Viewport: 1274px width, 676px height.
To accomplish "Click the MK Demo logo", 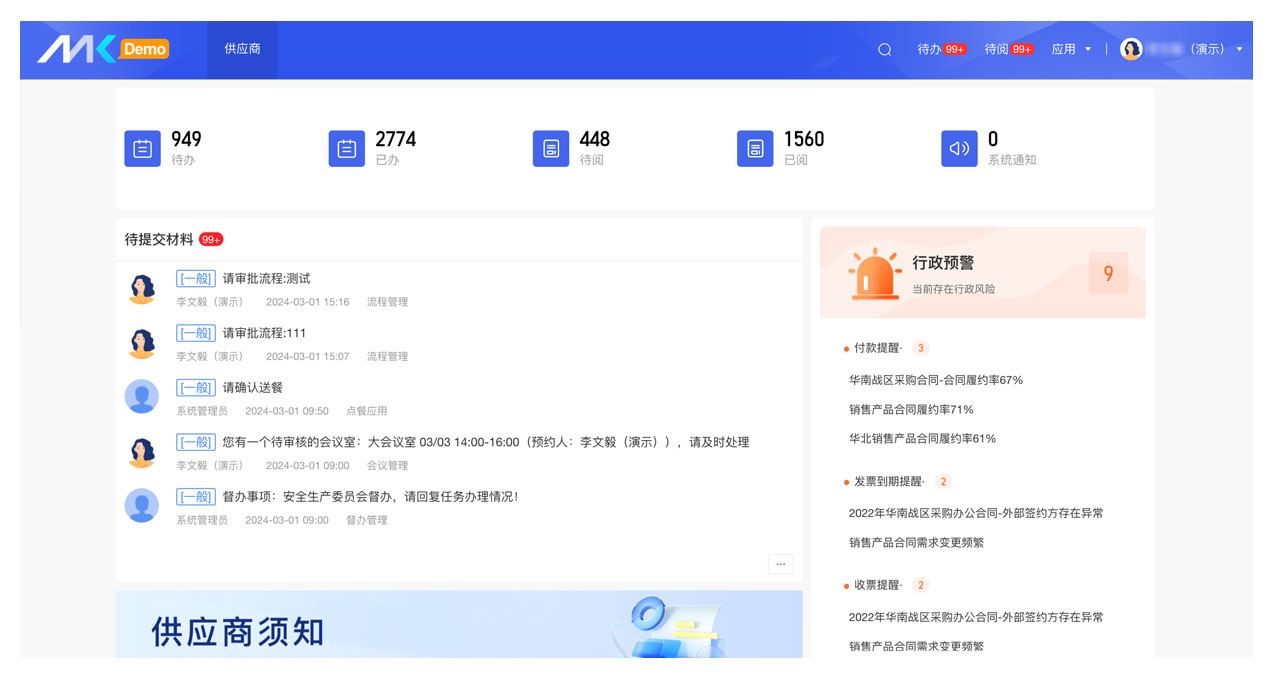I will click(103, 49).
